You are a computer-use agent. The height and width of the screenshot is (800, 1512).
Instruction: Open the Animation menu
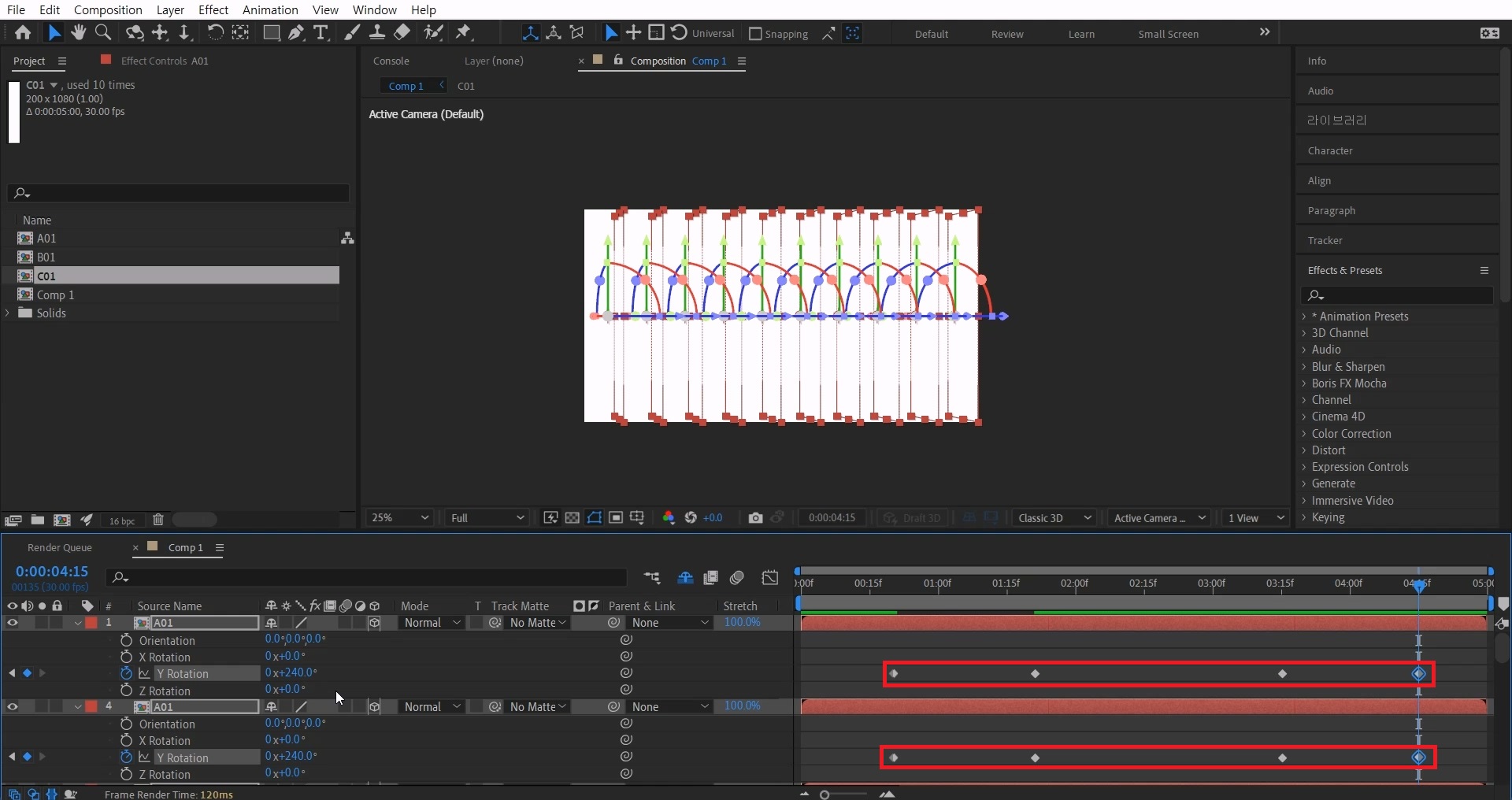[x=270, y=9]
